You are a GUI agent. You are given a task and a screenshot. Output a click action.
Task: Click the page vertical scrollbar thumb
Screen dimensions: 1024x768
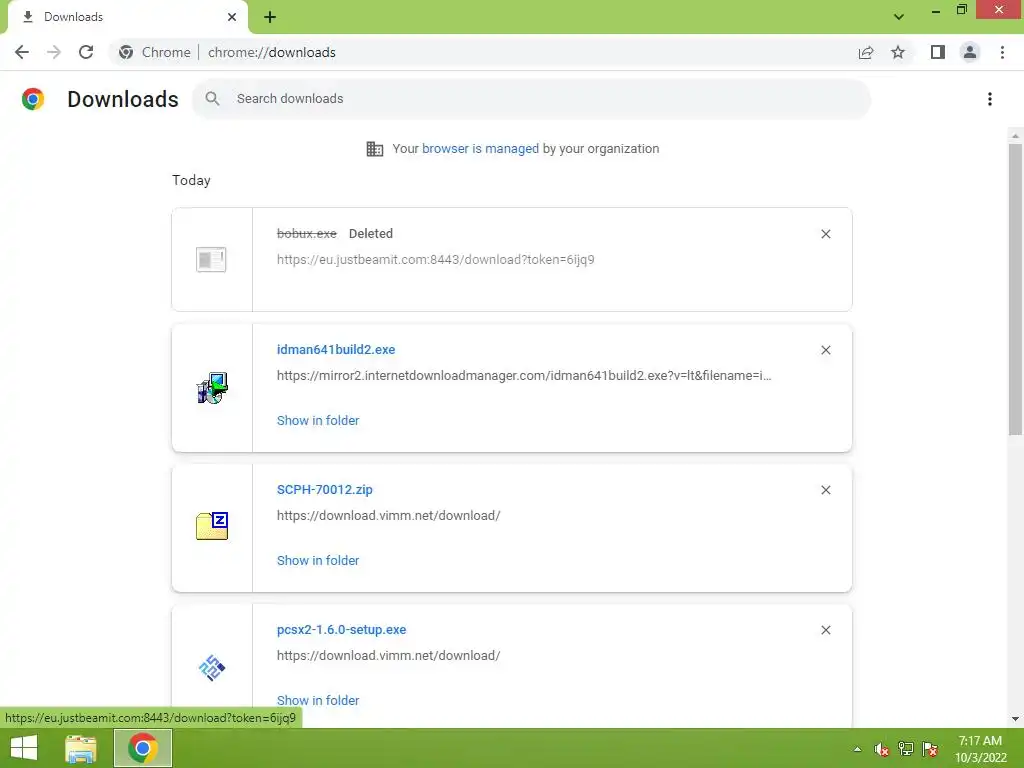click(1015, 289)
